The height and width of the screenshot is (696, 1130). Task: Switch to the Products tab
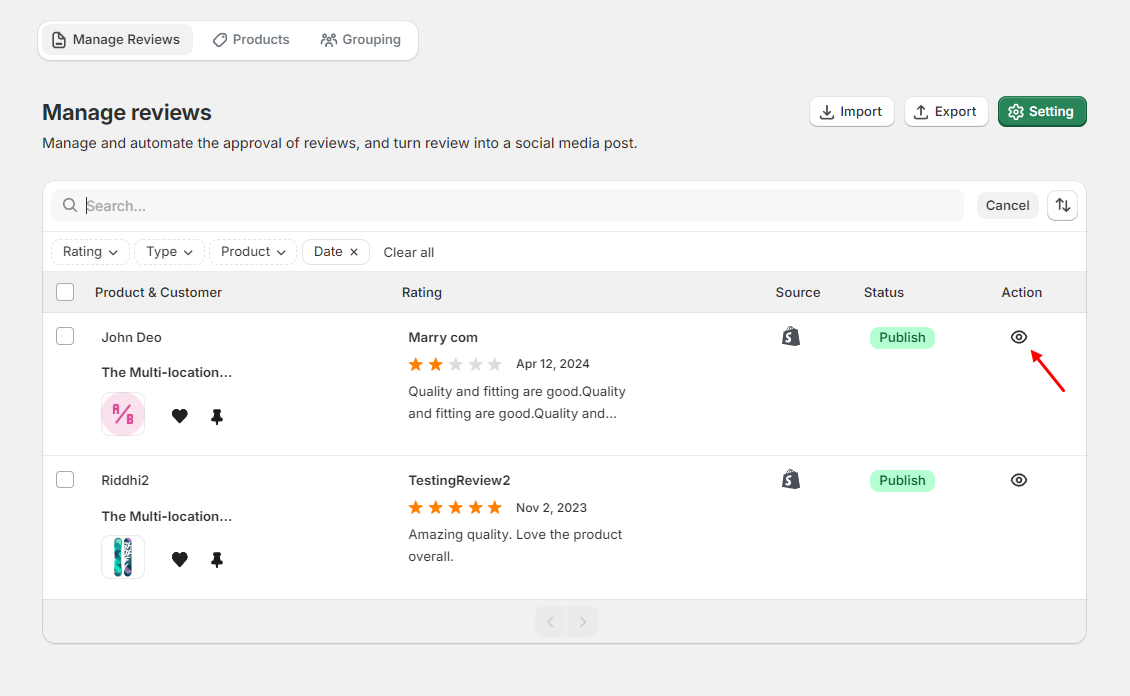[251, 40]
